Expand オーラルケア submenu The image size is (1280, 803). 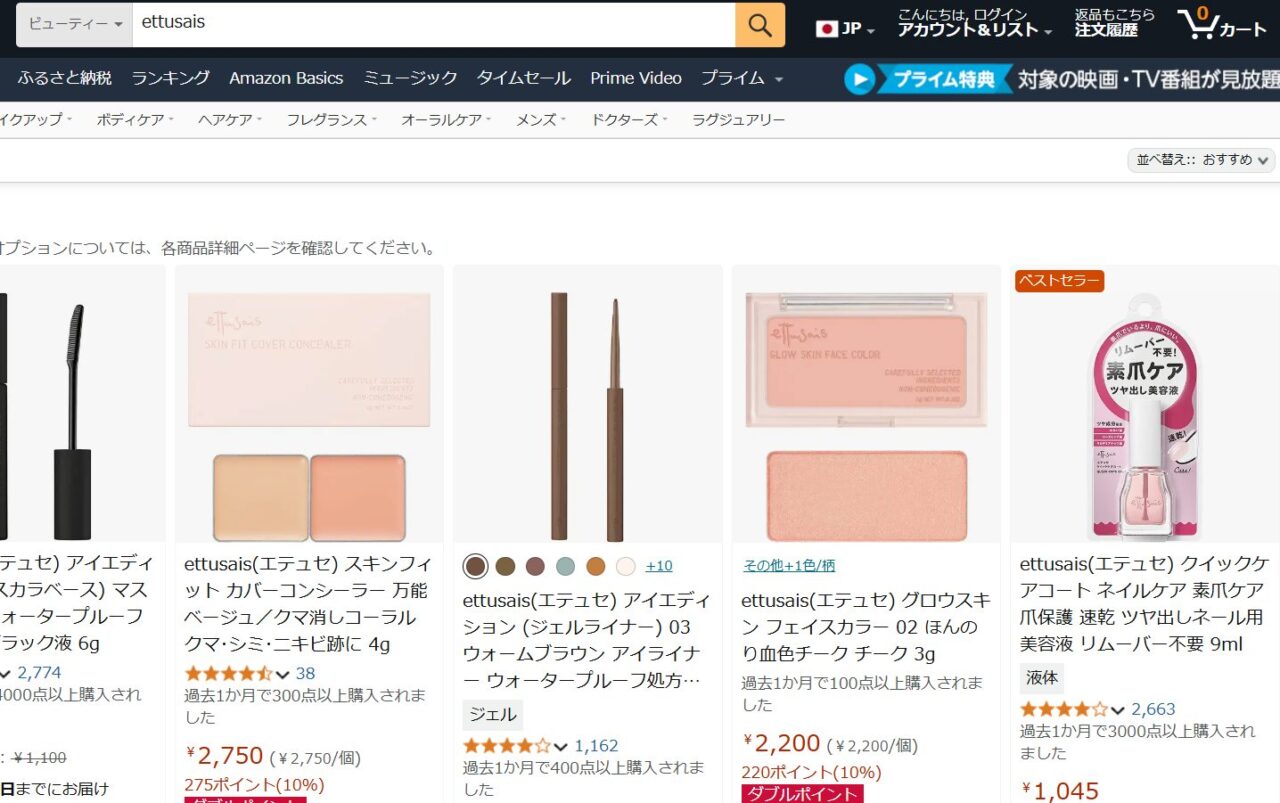coord(447,120)
